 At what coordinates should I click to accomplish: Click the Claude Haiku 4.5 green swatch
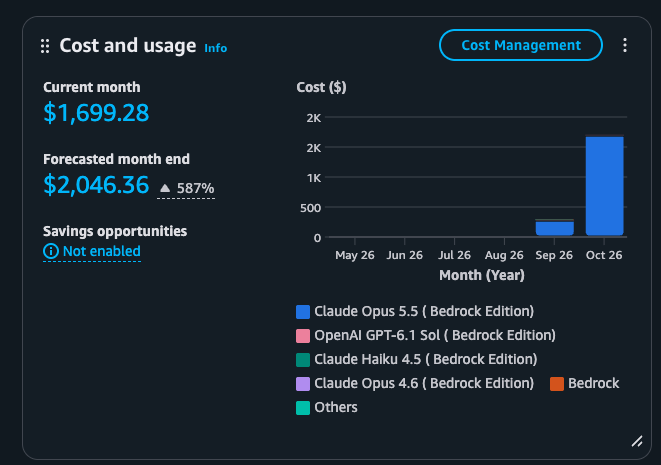[x=303, y=360]
